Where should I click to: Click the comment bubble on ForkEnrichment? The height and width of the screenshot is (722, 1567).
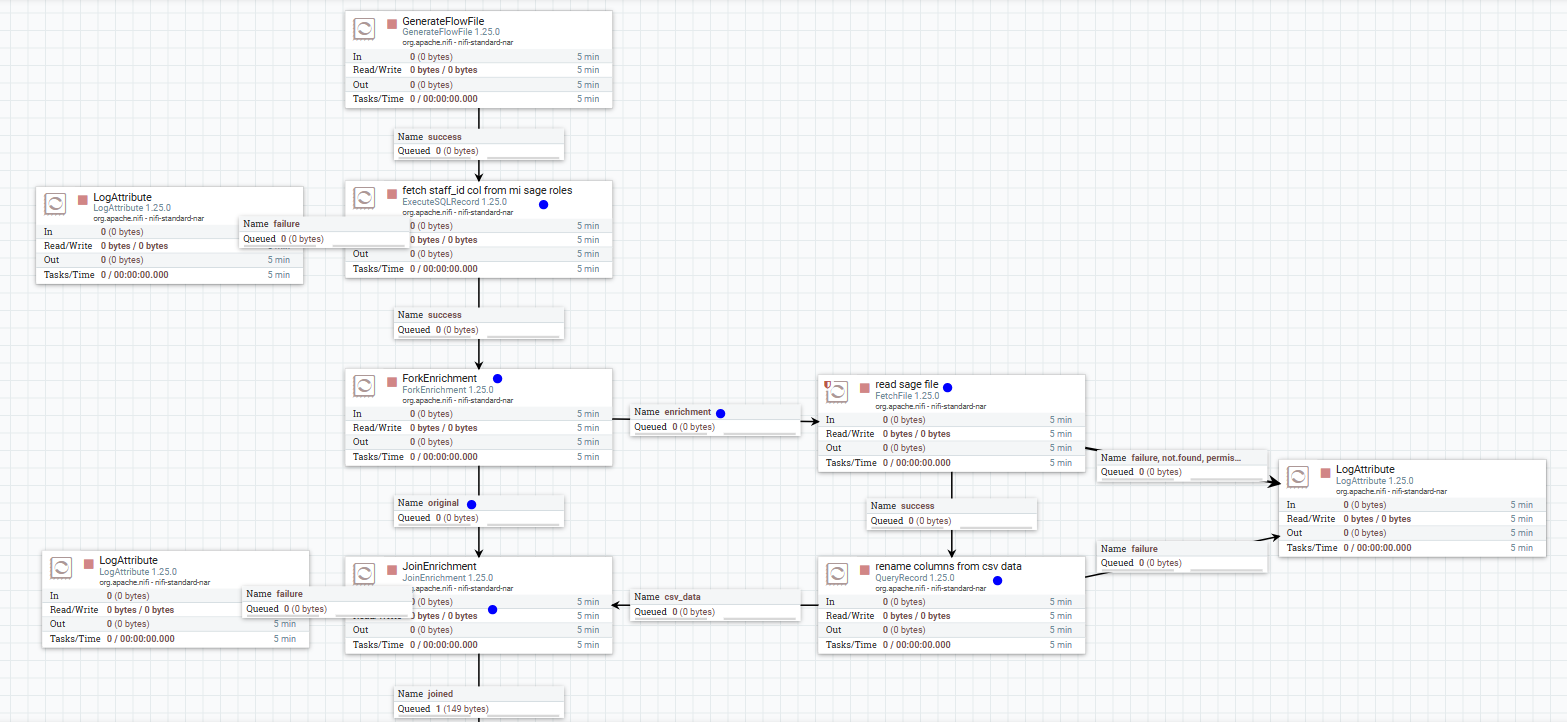(x=497, y=378)
